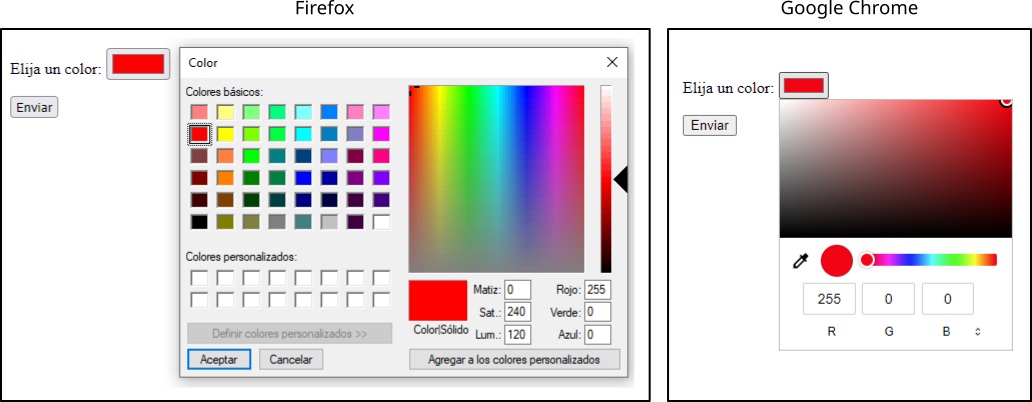Select the medium gray basic color
This screenshot has height=402, width=1032.
pyautogui.click(x=277, y=222)
